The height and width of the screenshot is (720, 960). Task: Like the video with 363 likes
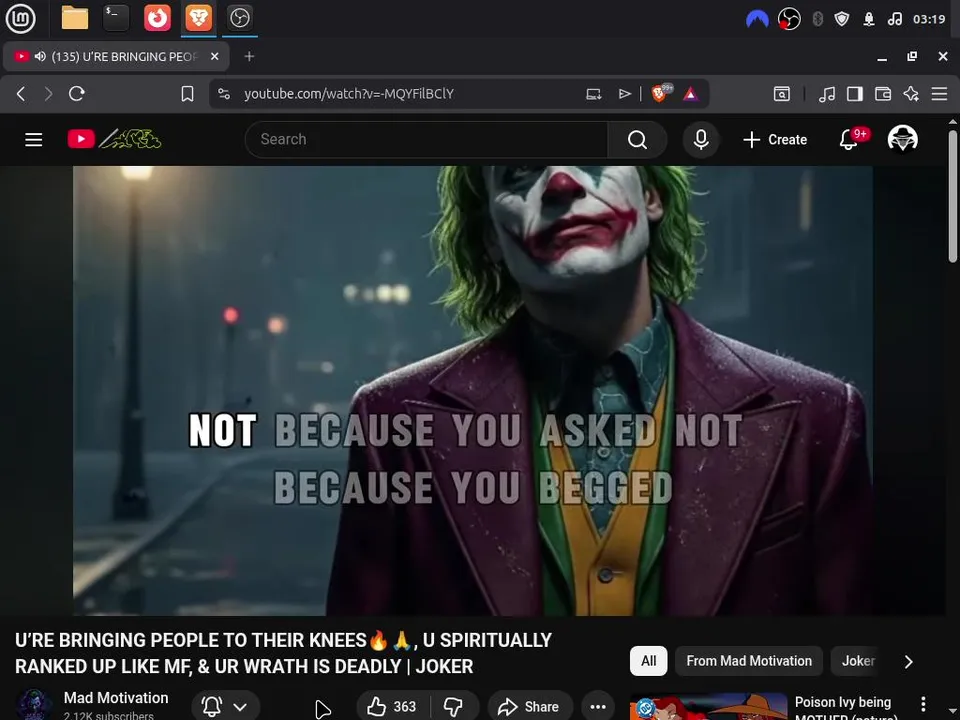pos(392,707)
